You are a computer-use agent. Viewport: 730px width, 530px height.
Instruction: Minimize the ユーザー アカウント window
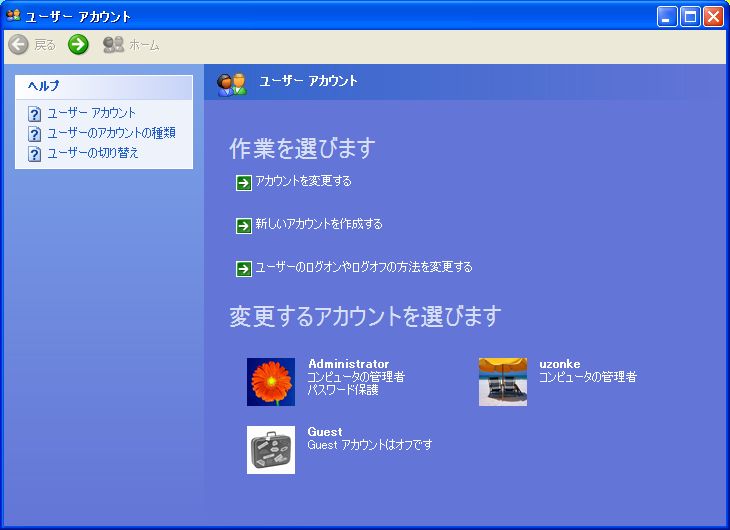point(667,17)
